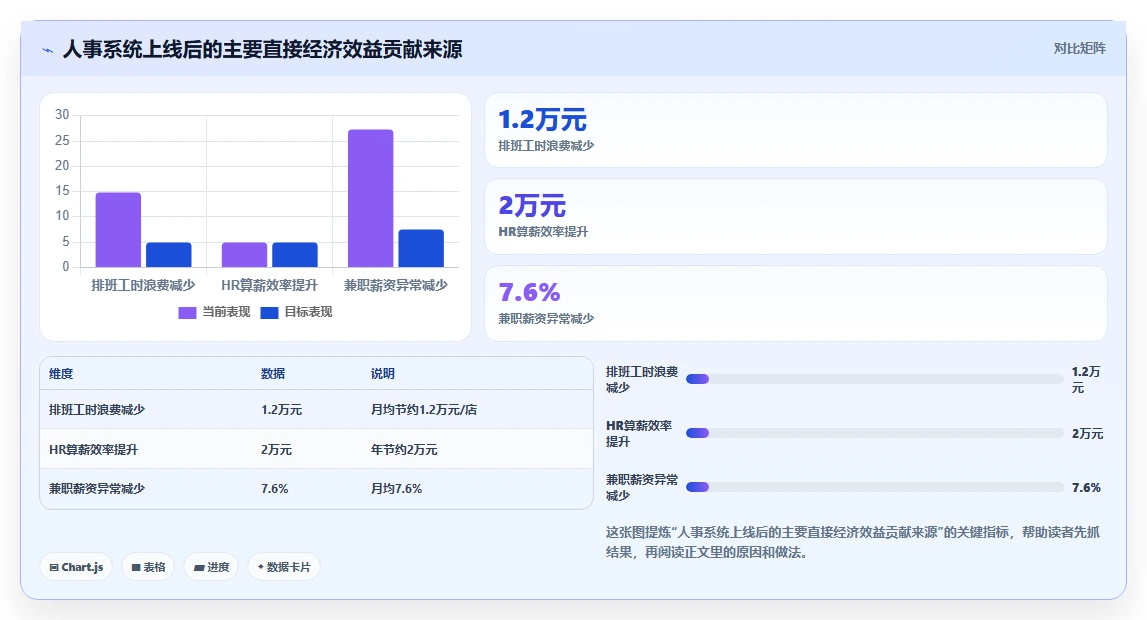Click the blue lightning icon beside the title

[48, 50]
